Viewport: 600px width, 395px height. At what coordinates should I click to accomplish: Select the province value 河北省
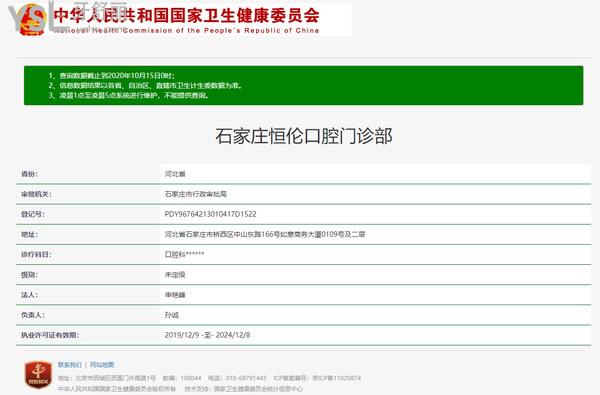click(x=175, y=174)
